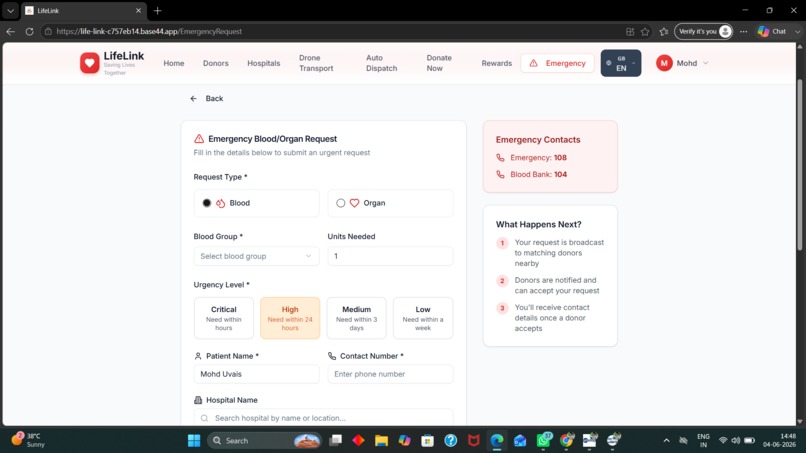Image resolution: width=806 pixels, height=453 pixels.
Task: Open the browser favorites list icon
Action: tap(664, 31)
